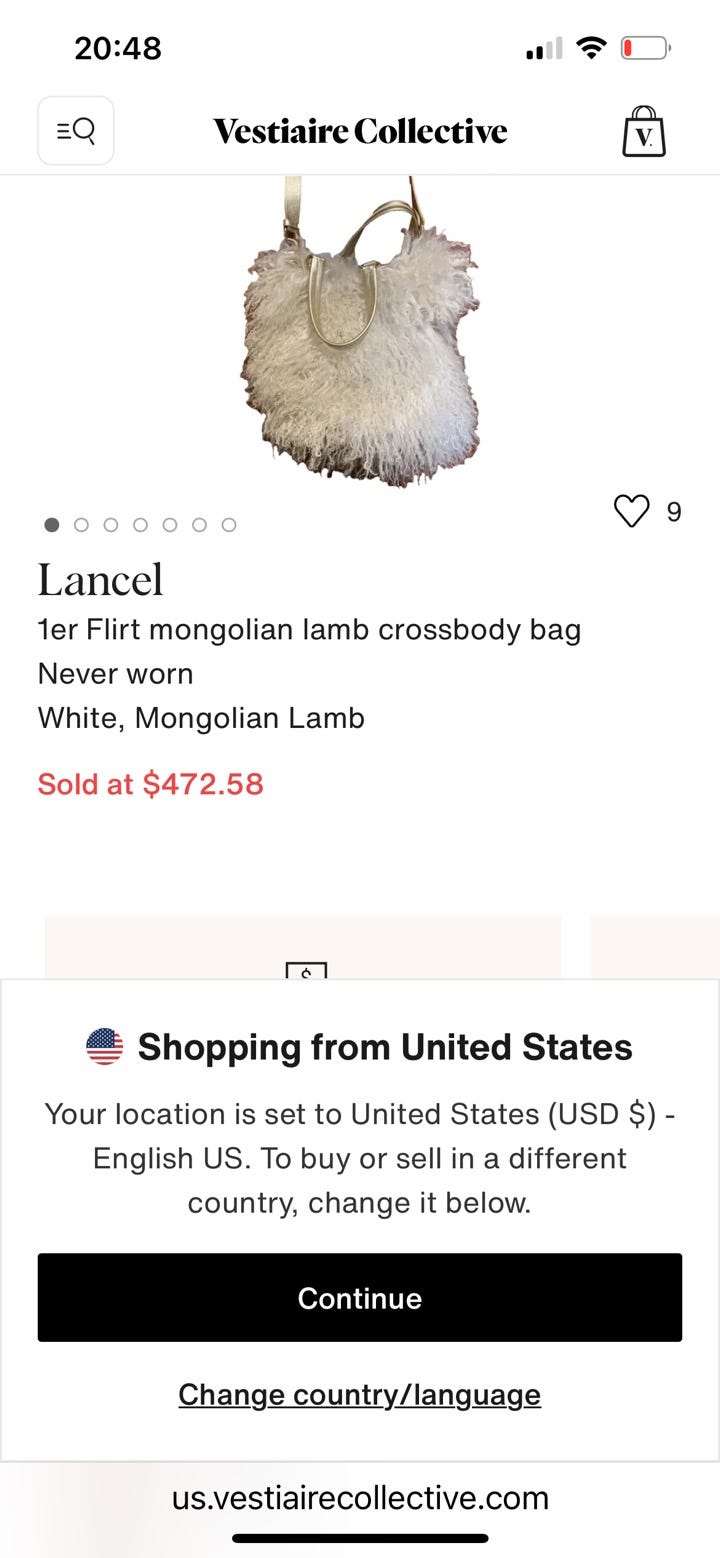Tap the dollar sign card icon

[x=306, y=971]
